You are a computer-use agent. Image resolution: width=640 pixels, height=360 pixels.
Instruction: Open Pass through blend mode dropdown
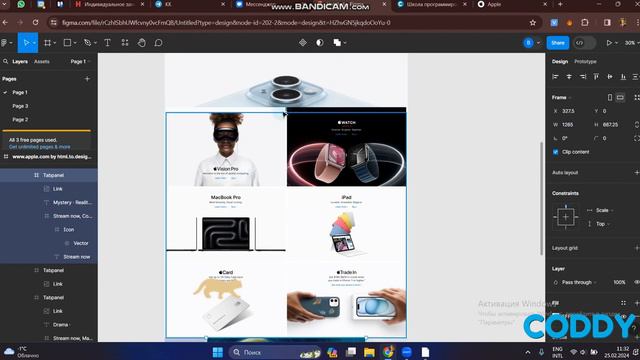[x=579, y=282]
